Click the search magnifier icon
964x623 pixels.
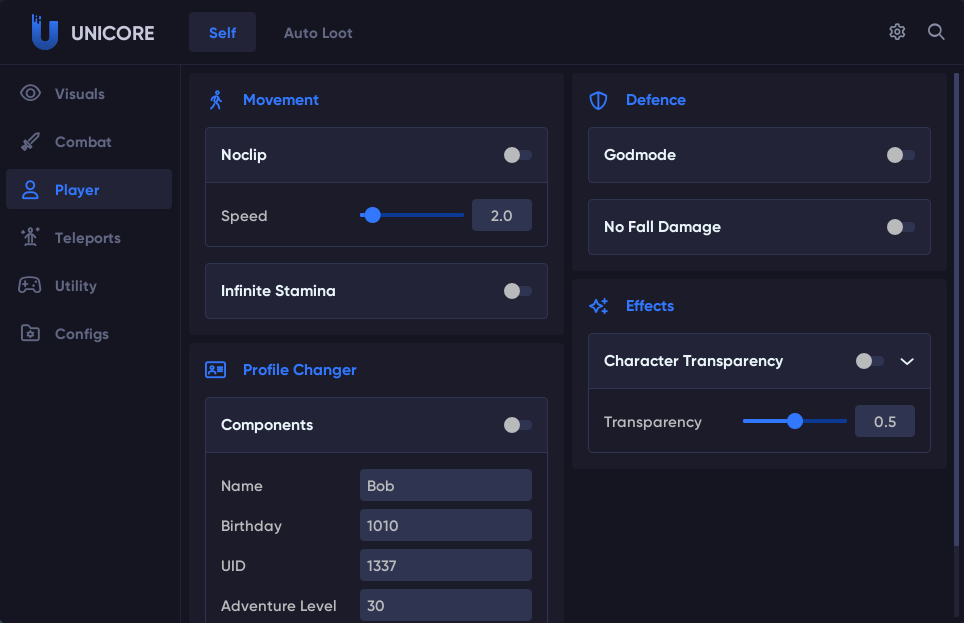click(936, 32)
